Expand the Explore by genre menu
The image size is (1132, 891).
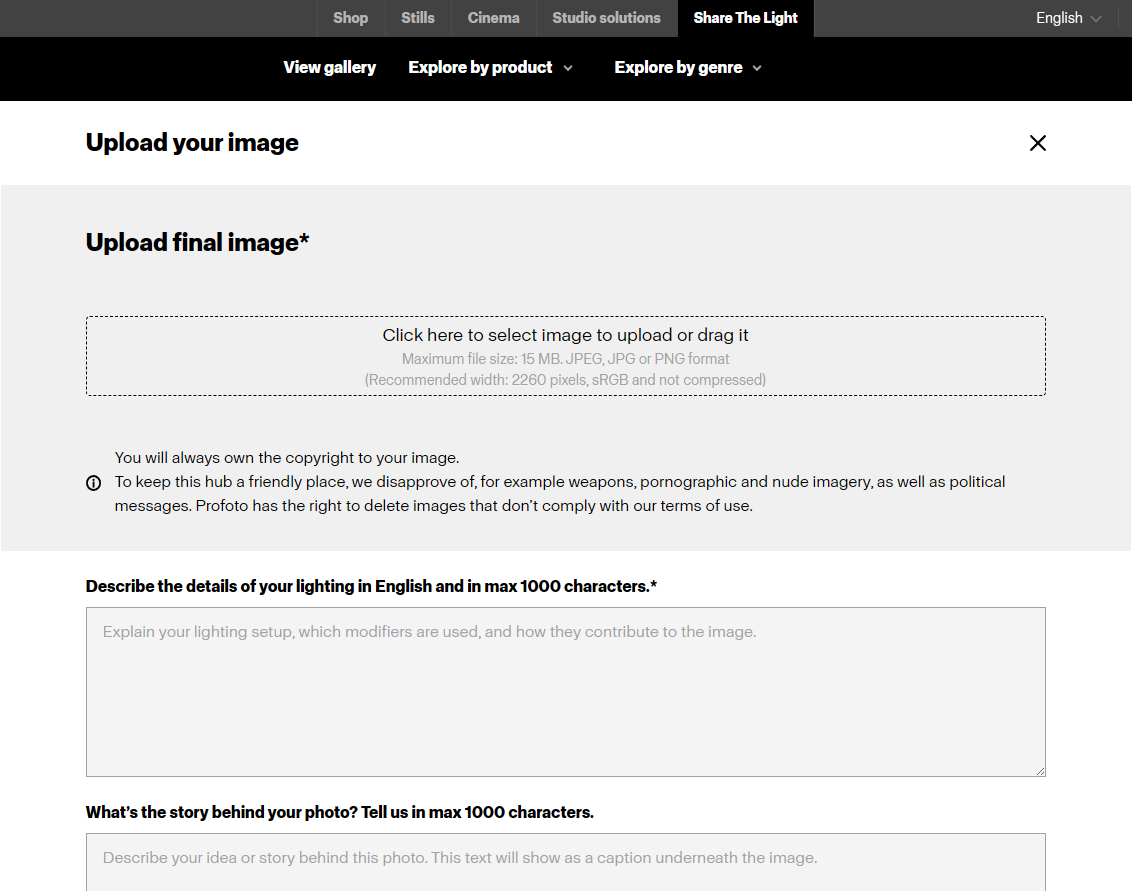(x=678, y=68)
